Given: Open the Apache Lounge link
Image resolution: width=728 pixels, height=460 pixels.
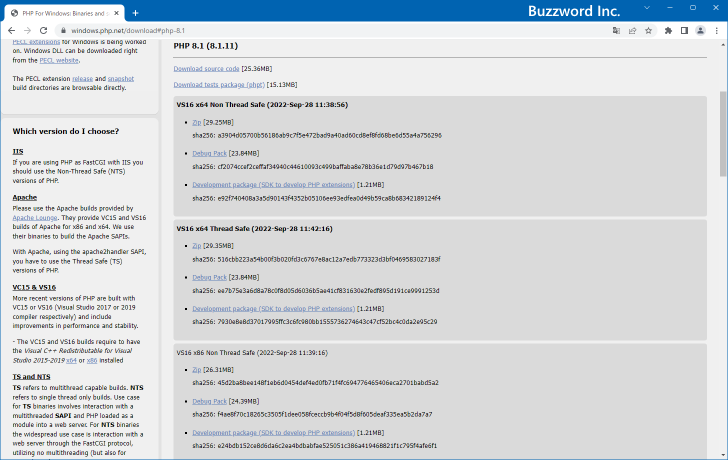Looking at the screenshot, I should tap(37, 216).
